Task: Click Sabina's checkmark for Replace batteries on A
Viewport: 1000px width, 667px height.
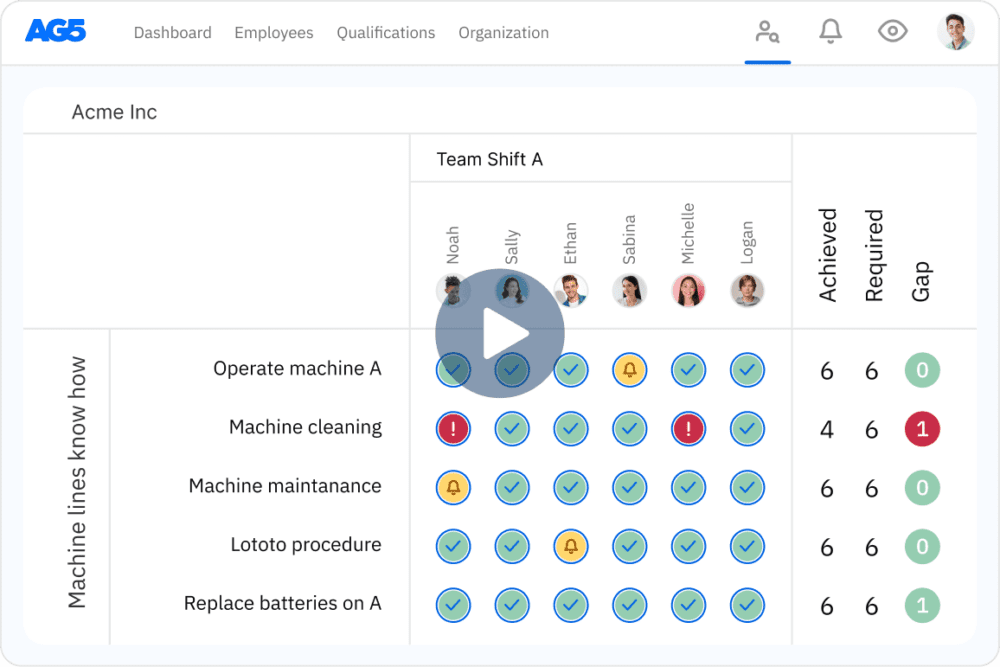Action: [629, 605]
